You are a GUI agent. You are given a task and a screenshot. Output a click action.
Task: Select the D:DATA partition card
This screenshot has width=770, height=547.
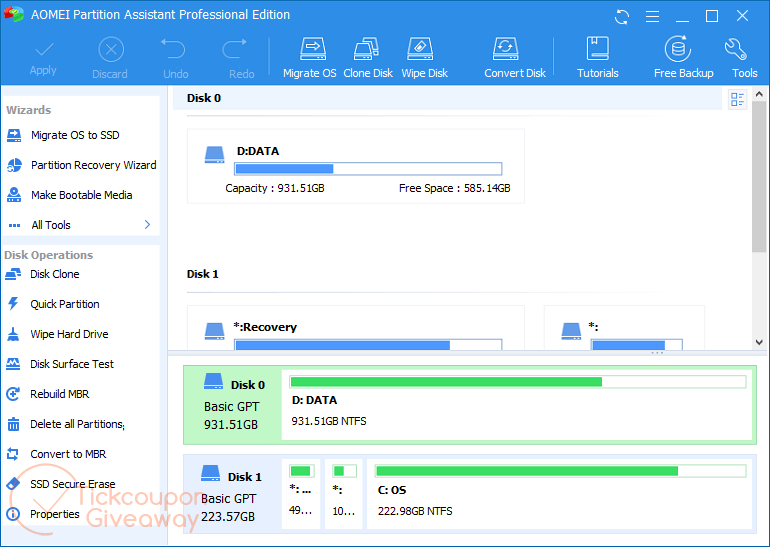(355, 166)
